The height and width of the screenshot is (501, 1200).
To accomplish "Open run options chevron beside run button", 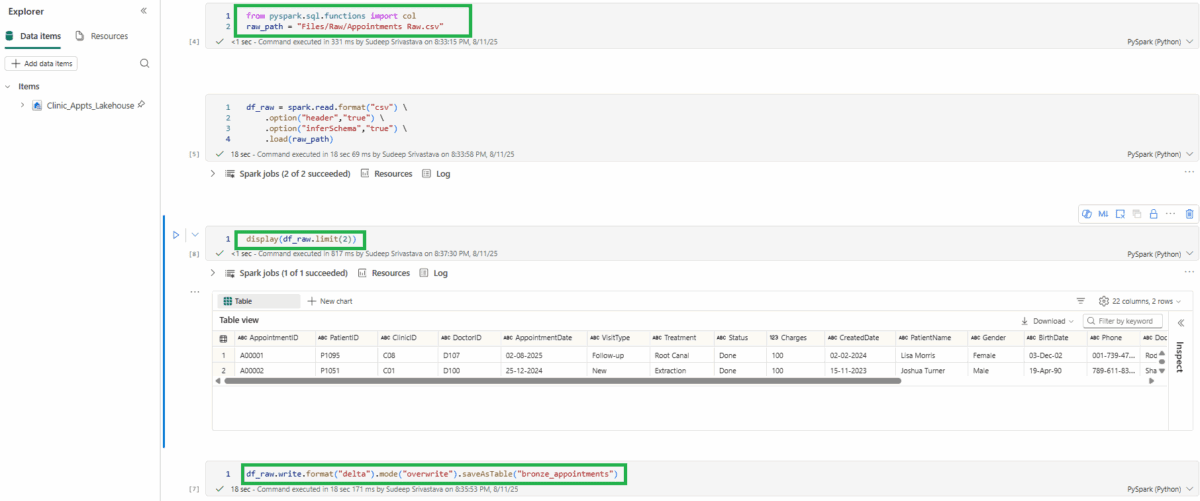I will click(x=195, y=235).
